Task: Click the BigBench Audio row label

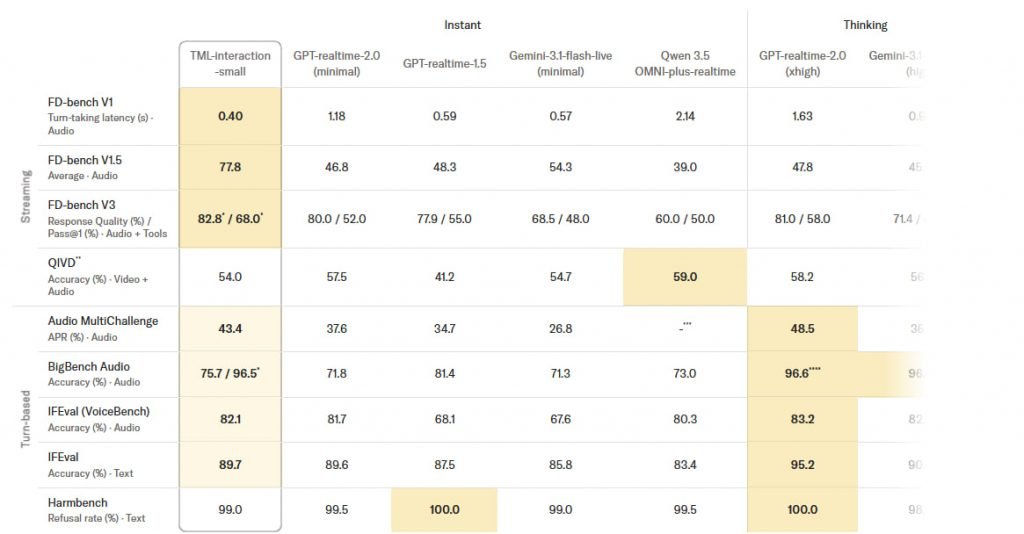Action: (89, 366)
